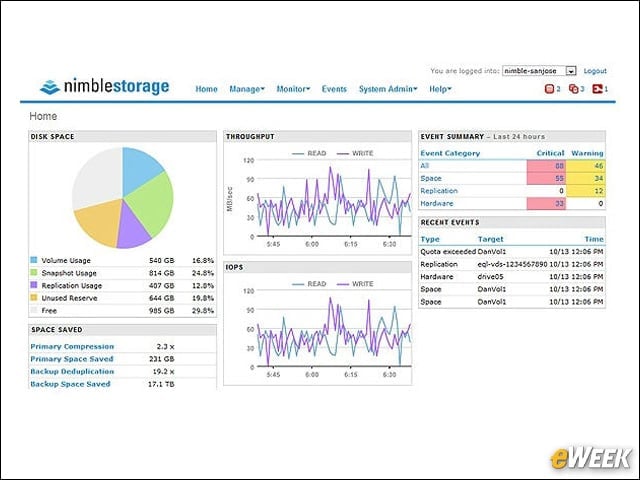Open the stacked alerts icon showing 3
The height and width of the screenshot is (480, 640).
point(573,89)
